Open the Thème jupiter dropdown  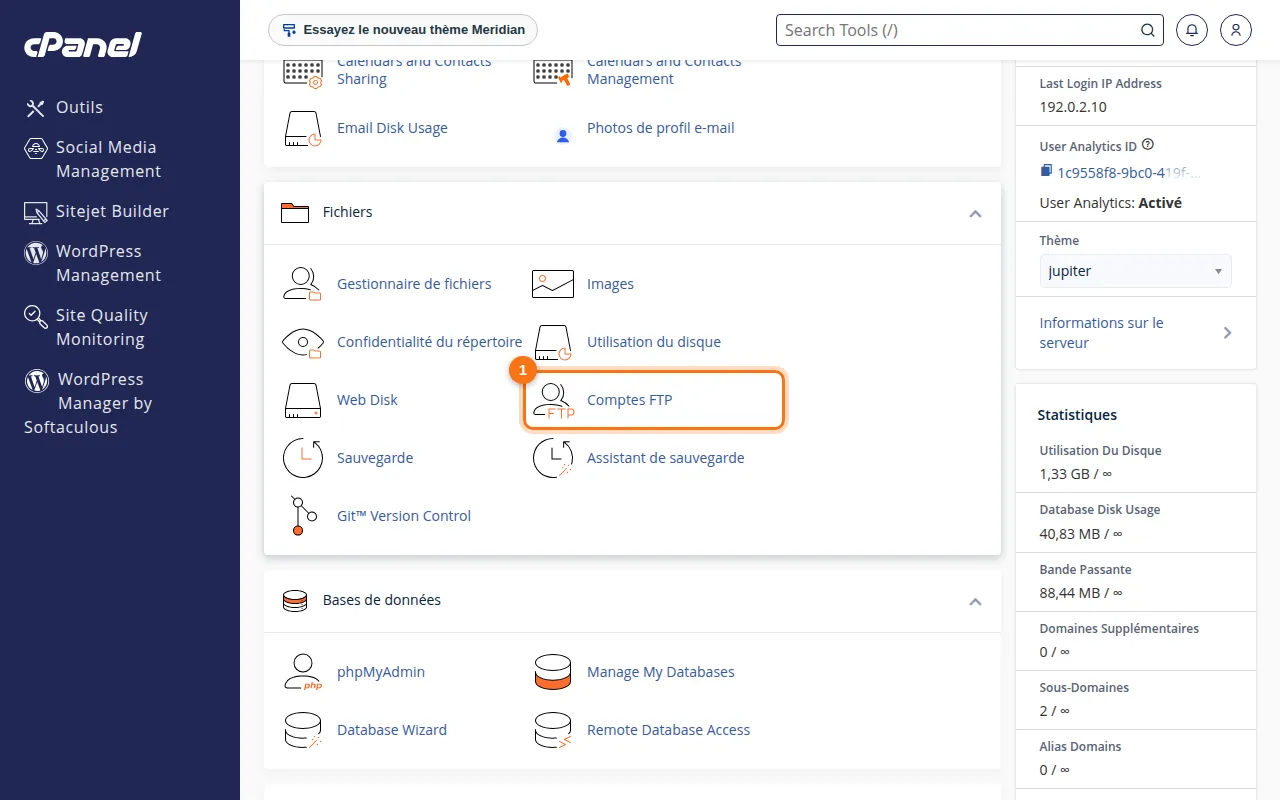tap(1136, 271)
